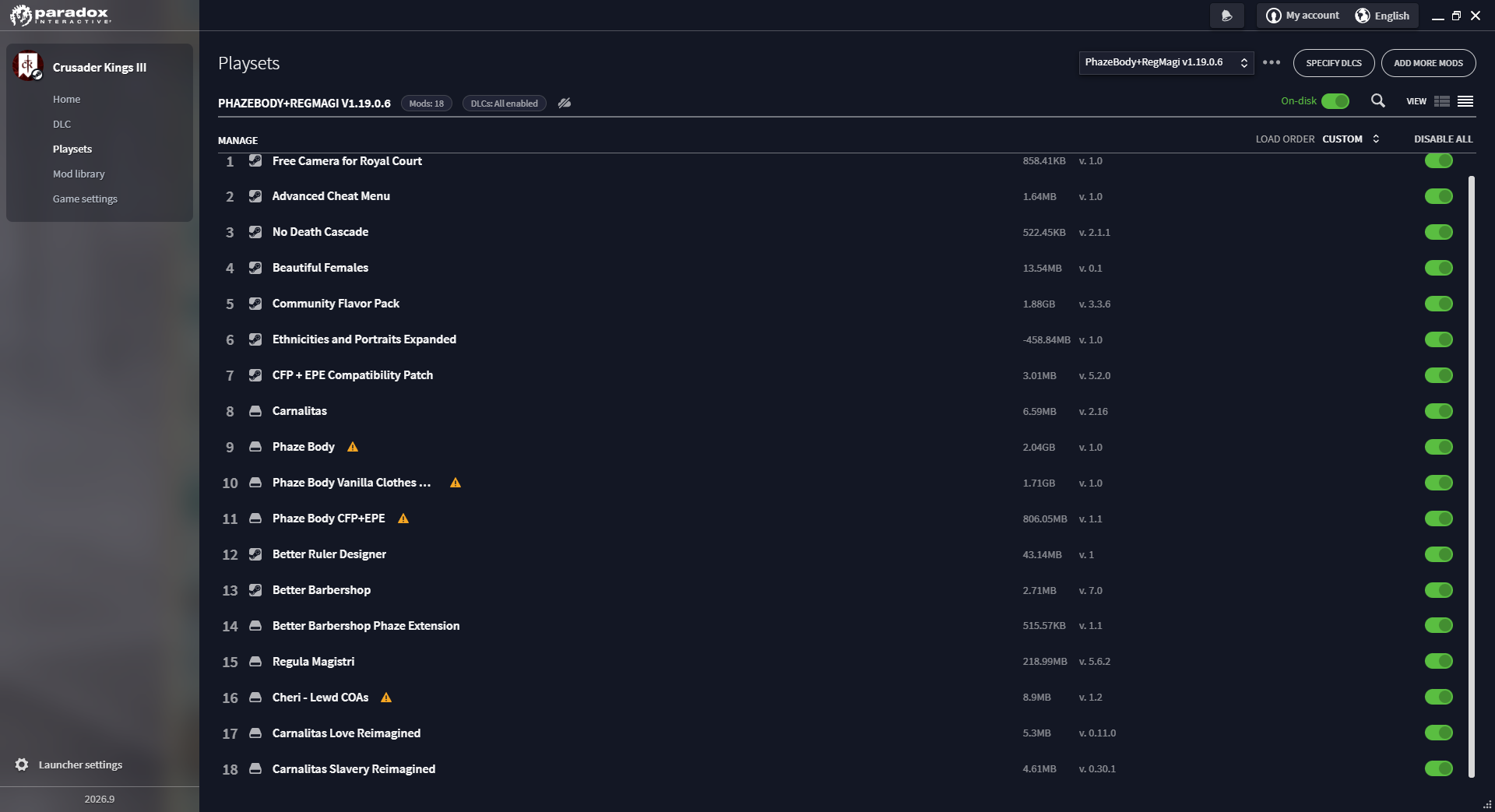The width and height of the screenshot is (1495, 812).
Task: Click warning icon next to Phaze Body Vanilla Clothes
Action: (456, 483)
